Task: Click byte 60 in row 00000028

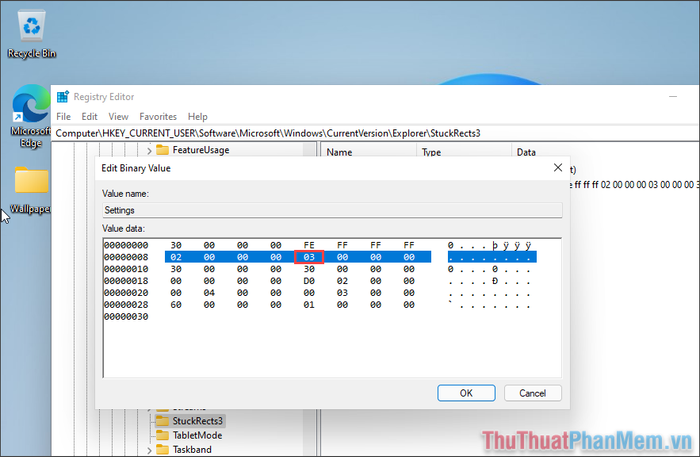Action: pos(176,304)
